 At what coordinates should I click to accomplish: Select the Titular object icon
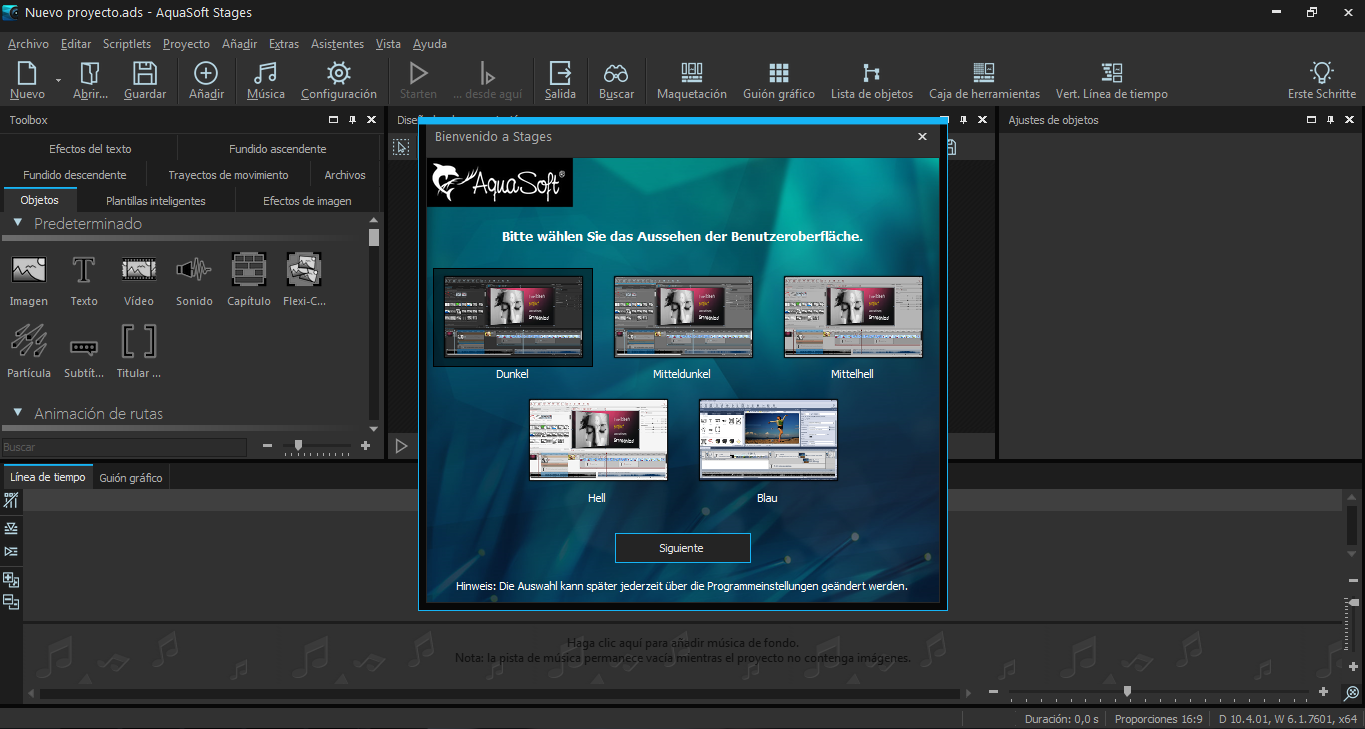[139, 341]
